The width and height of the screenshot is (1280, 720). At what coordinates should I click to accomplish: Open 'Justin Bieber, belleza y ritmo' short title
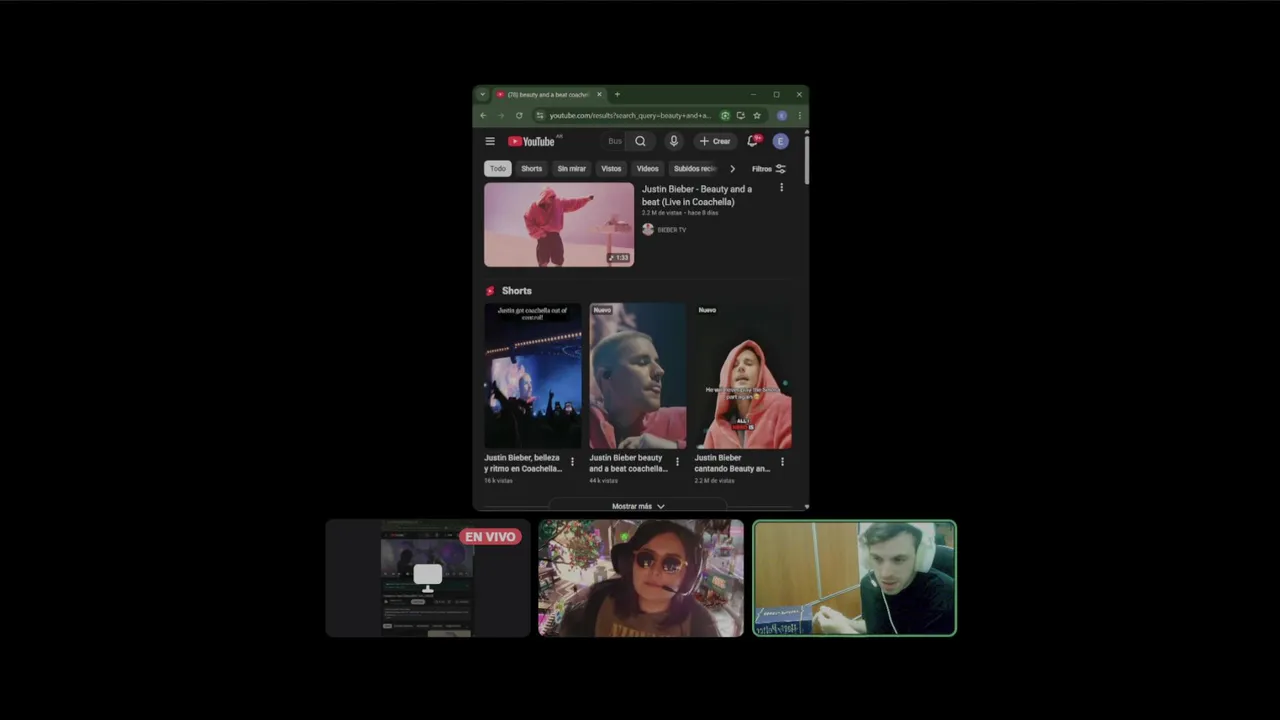click(523, 463)
